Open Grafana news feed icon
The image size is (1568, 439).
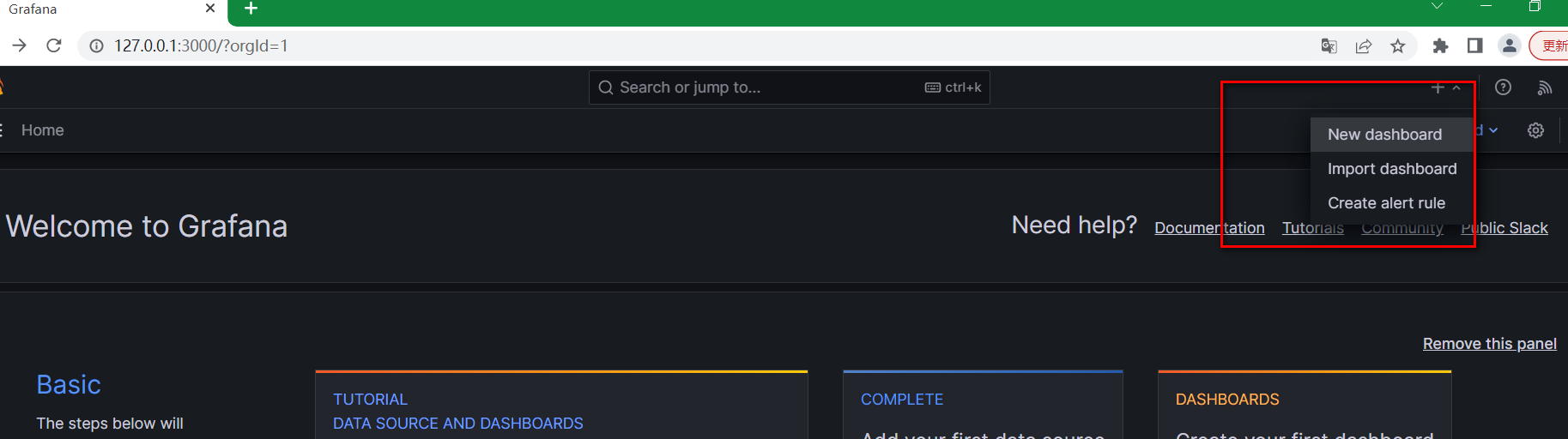point(1545,87)
